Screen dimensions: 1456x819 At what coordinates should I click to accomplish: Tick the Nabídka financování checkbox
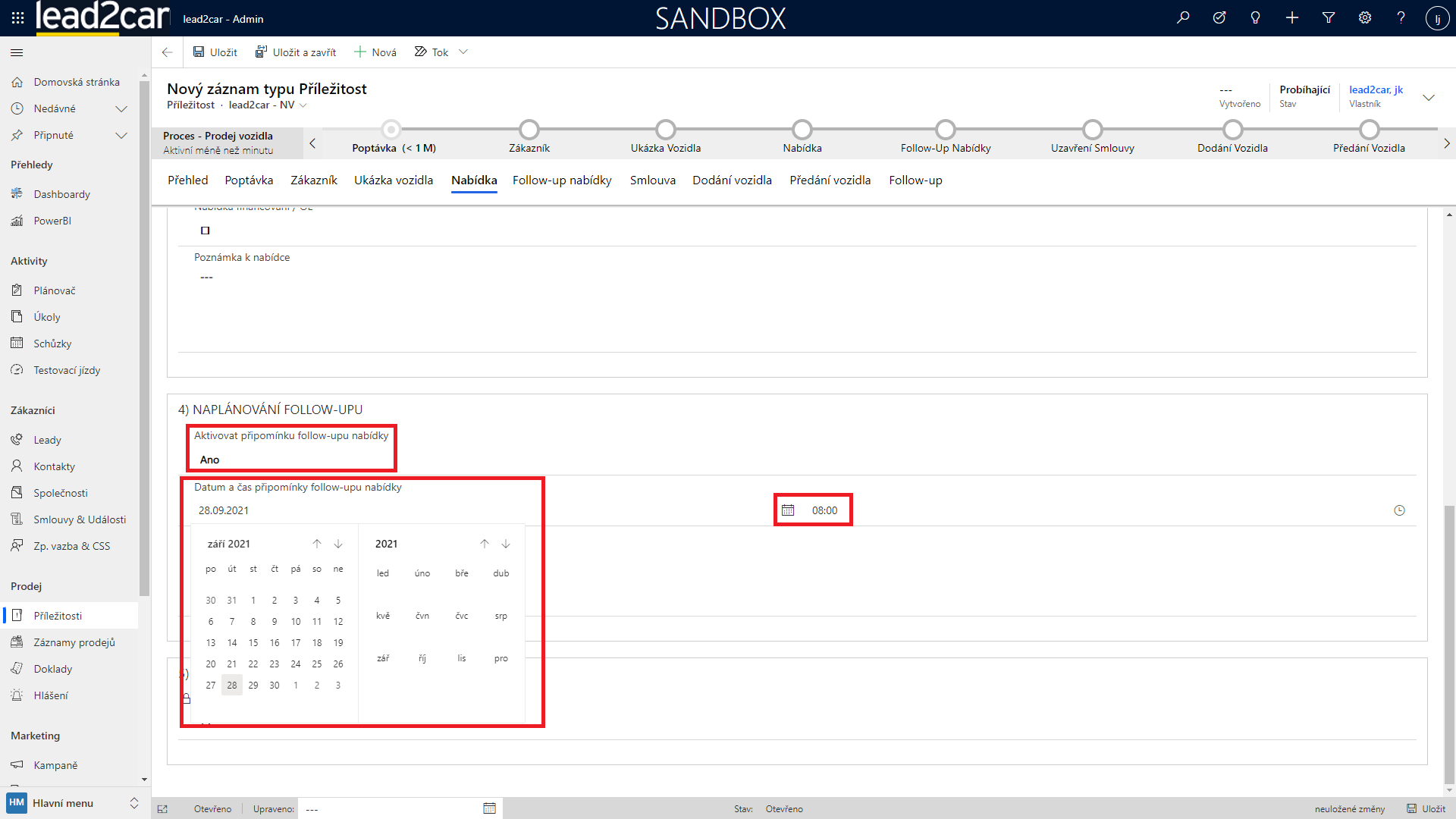pyautogui.click(x=205, y=231)
